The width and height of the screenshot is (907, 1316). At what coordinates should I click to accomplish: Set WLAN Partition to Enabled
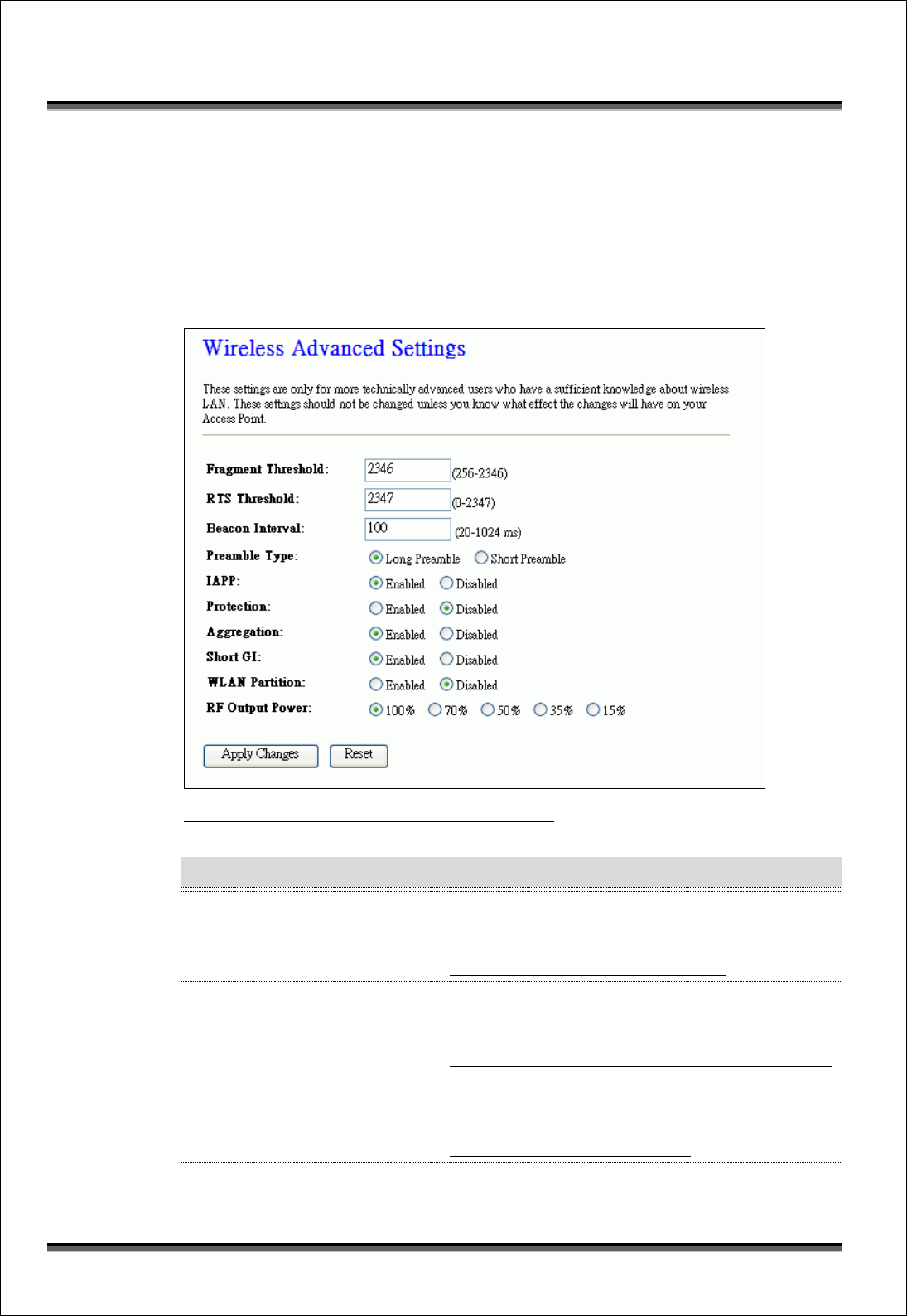tap(376, 685)
